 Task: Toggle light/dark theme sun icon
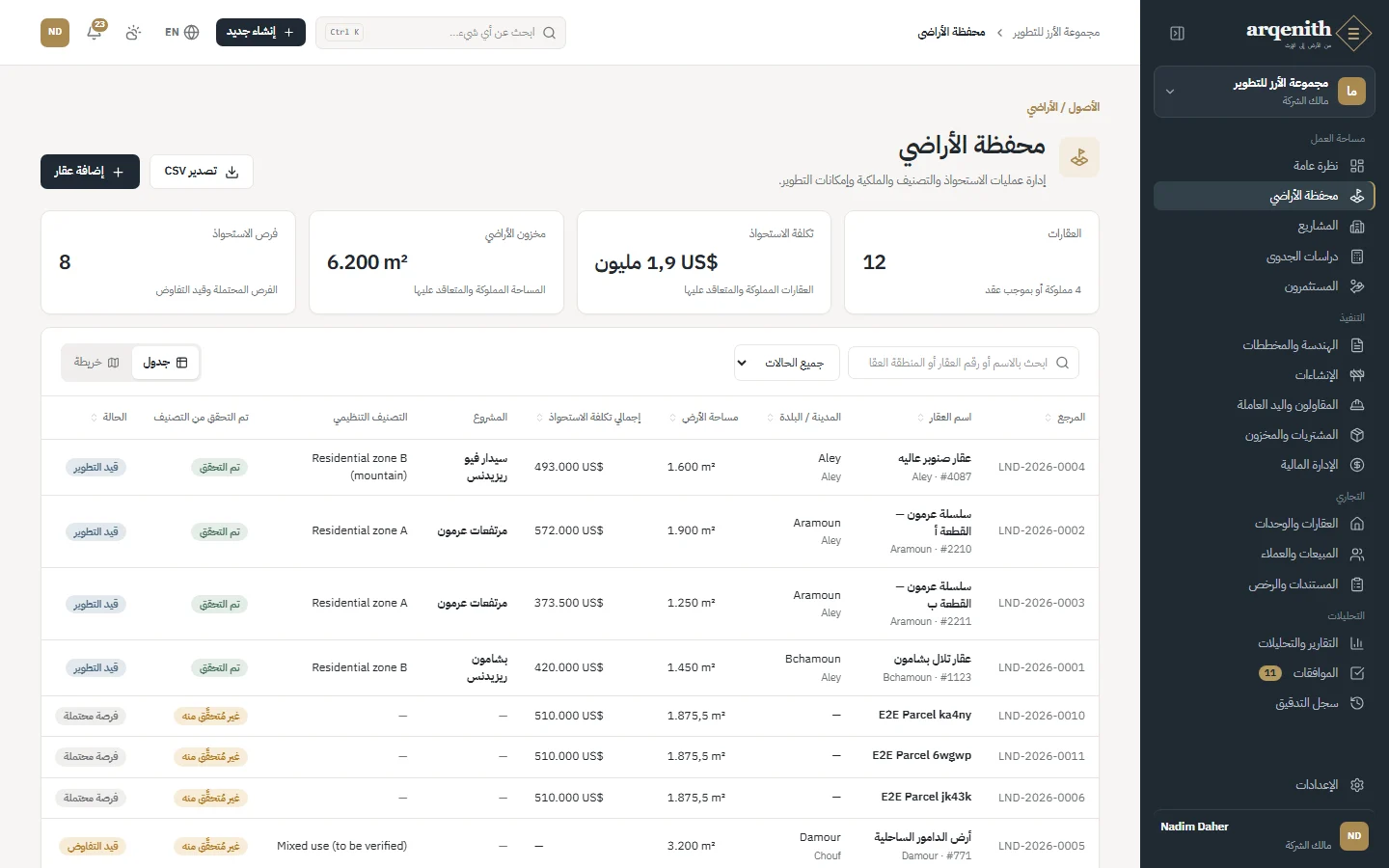click(133, 32)
